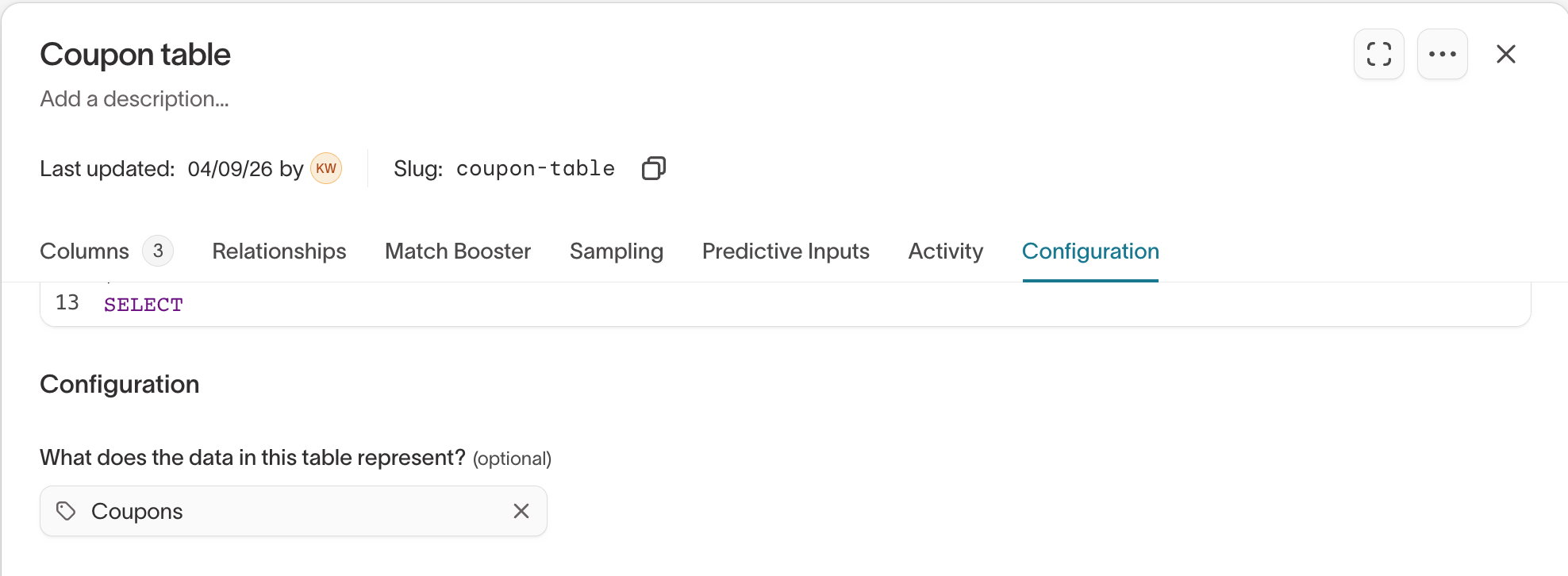This screenshot has width=1568, height=576.
Task: Open the Predictive Inputs tab
Action: click(x=785, y=252)
